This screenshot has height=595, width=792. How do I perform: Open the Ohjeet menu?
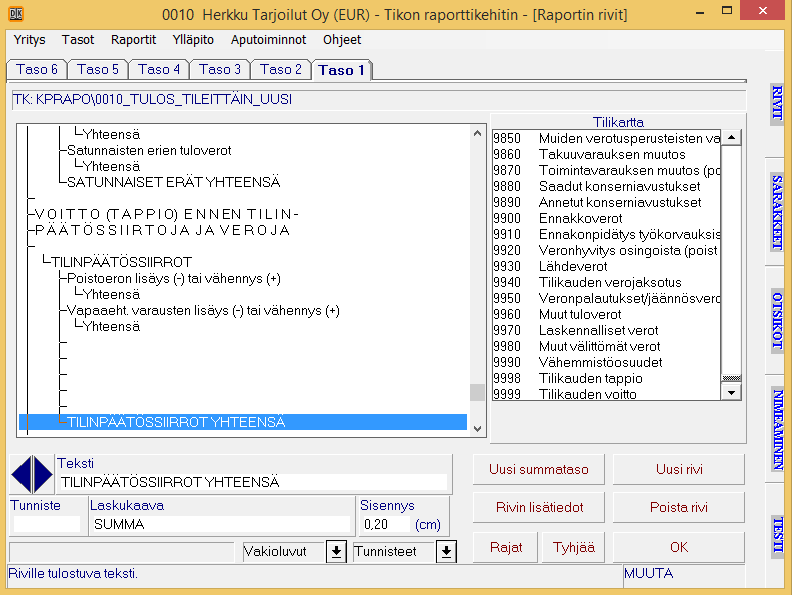(x=342, y=39)
